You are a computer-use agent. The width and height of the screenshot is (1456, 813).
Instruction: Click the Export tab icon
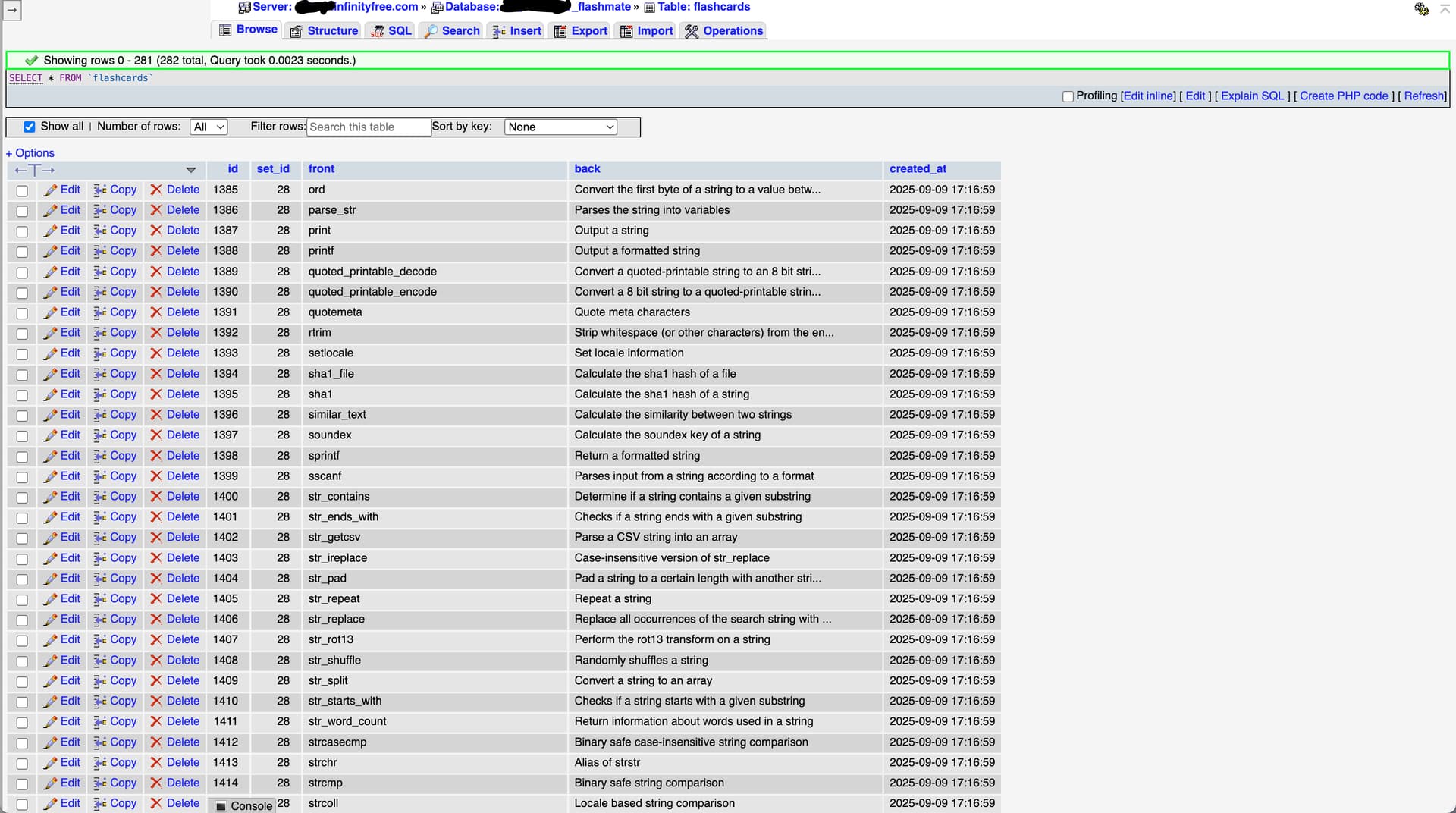click(x=560, y=31)
